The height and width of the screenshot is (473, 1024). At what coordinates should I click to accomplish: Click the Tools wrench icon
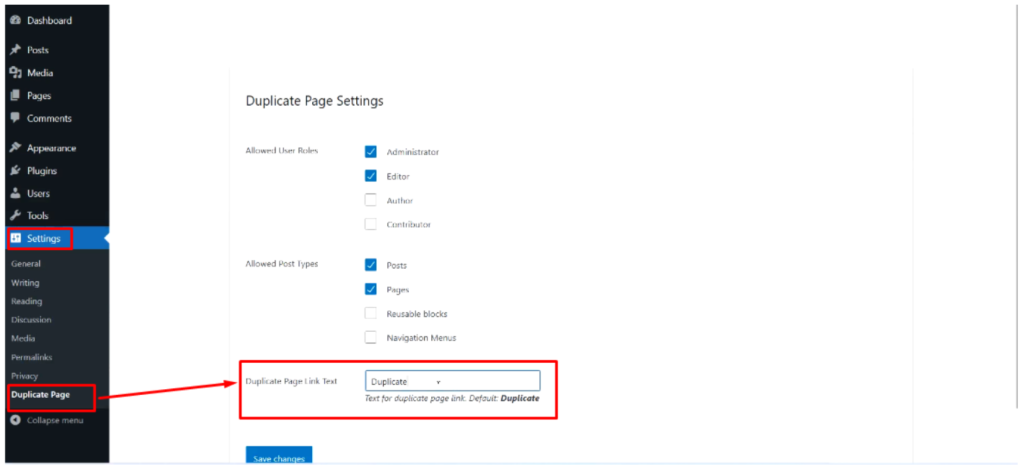click(16, 216)
